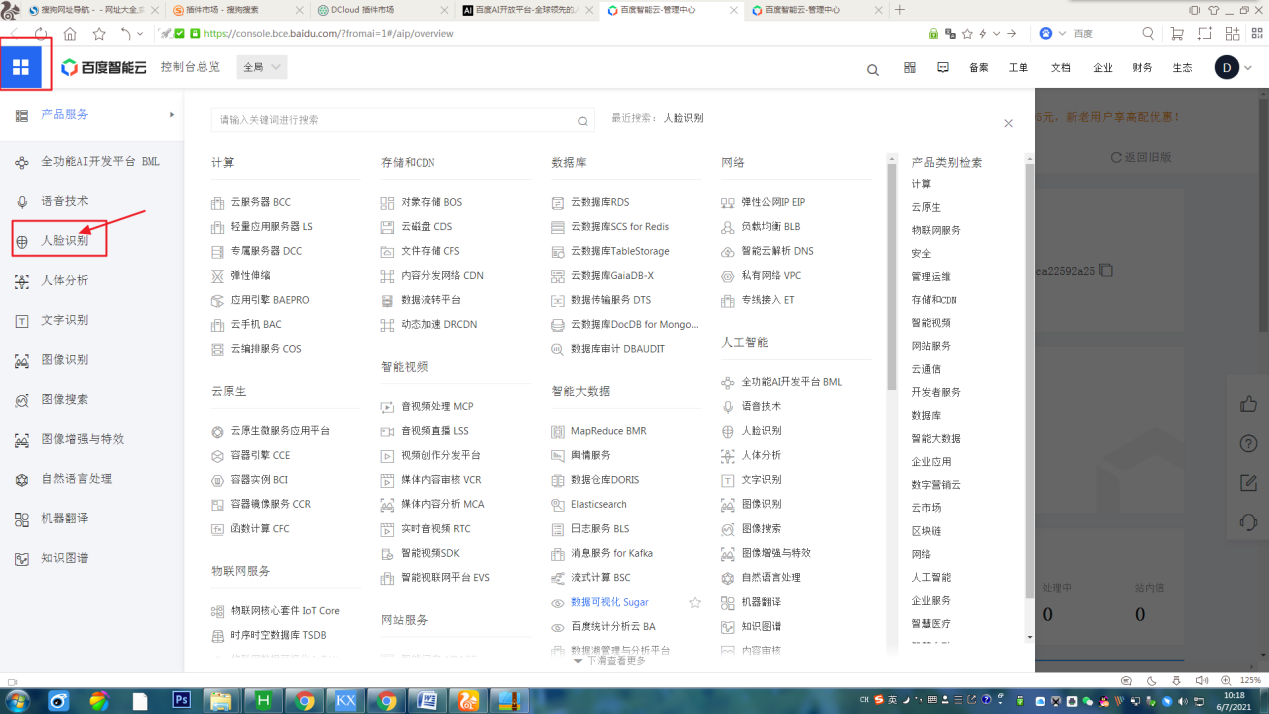Click the Windows Start button
The image size is (1269, 714).
pyautogui.click(x=17, y=700)
